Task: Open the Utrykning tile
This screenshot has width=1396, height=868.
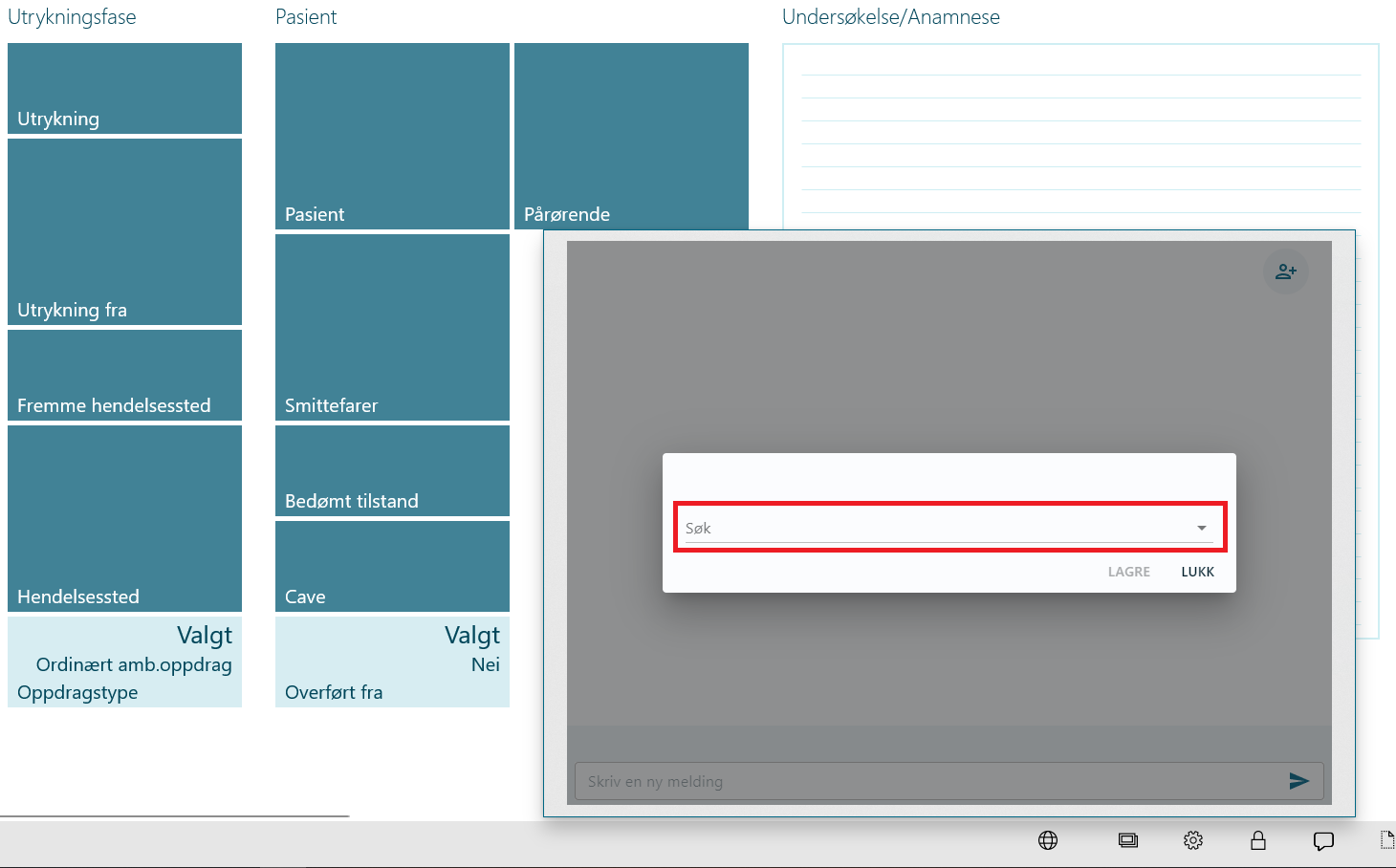Action: click(124, 88)
